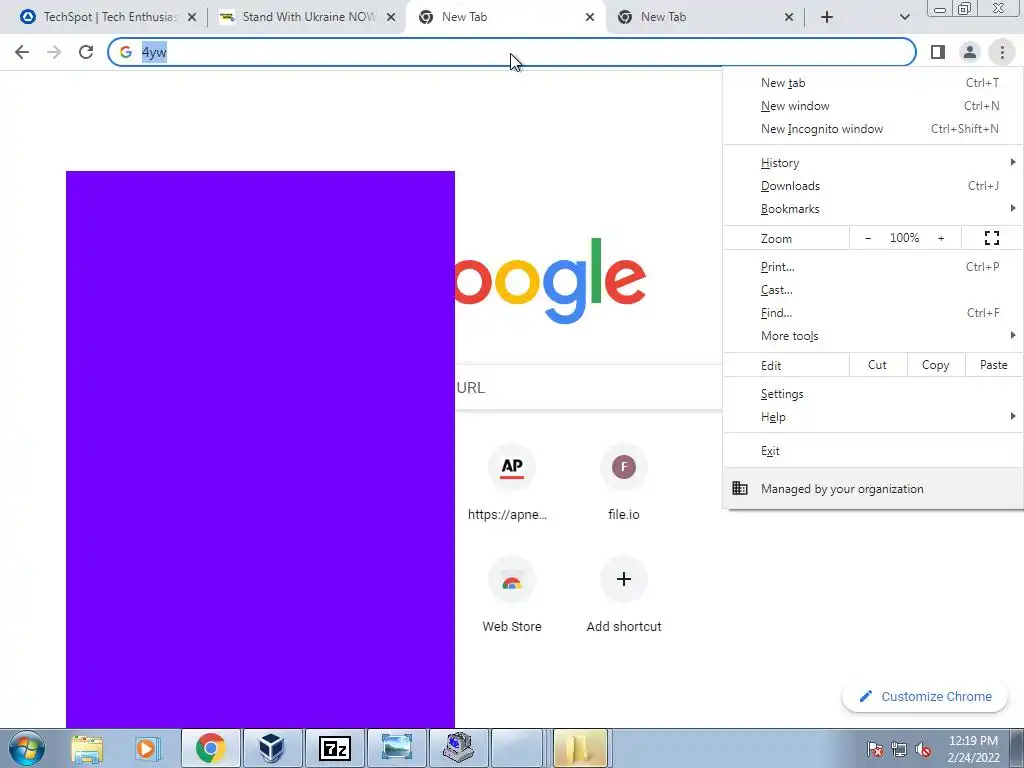Screen dimensions: 1024x768
Task: Select New tab menu item
Action: 873,83
